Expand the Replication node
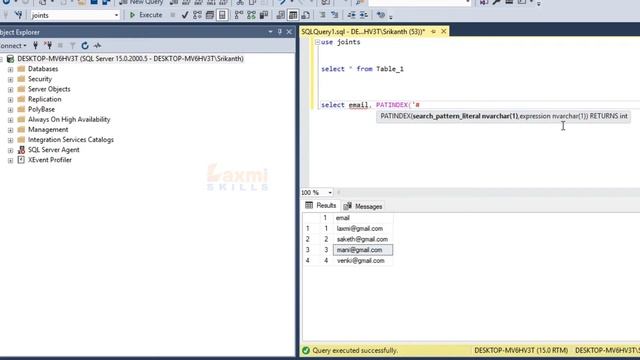Screen dimensions: 640x360 tap(11, 100)
